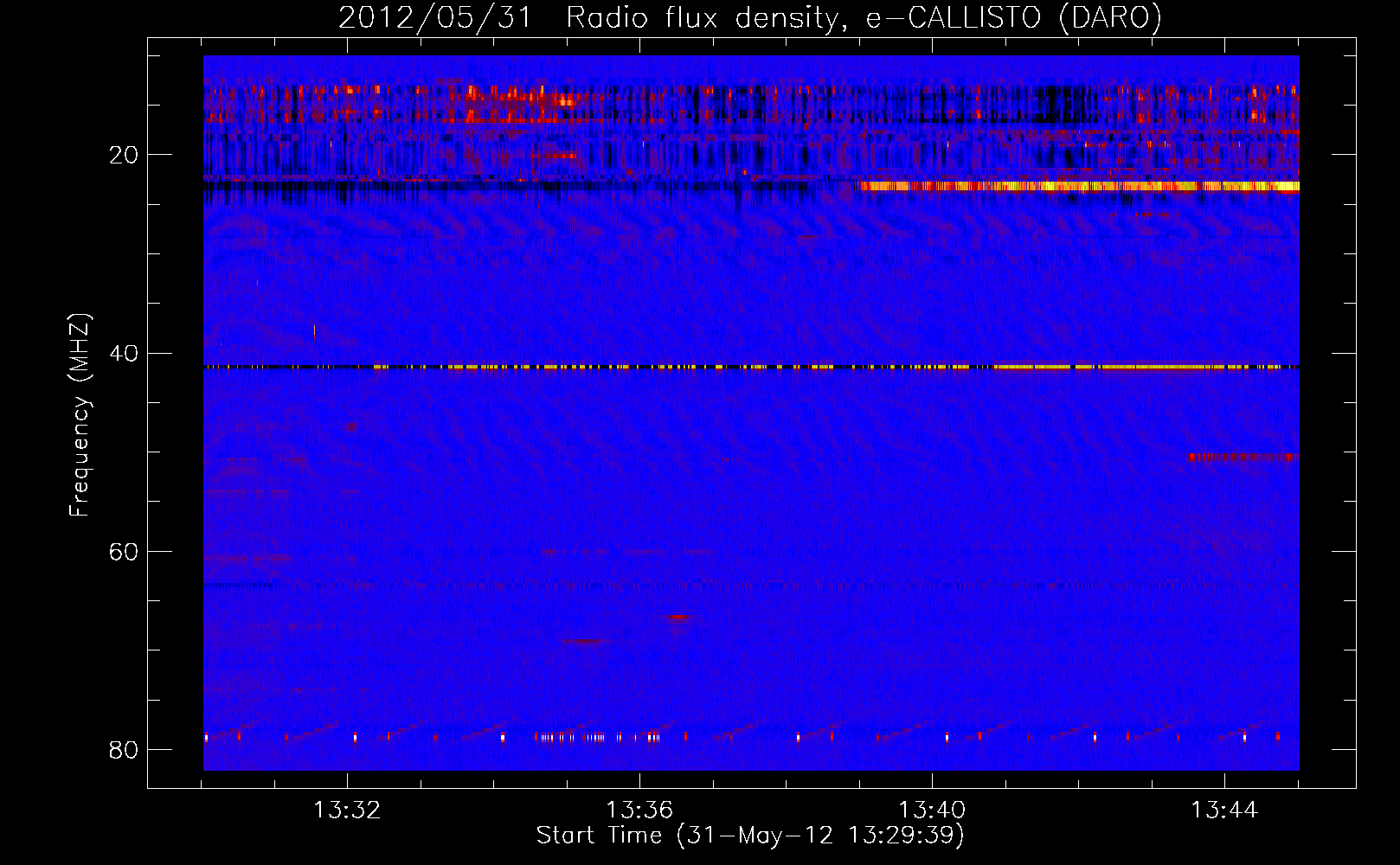Click the '13:44' time tick label
Image resolution: width=1400 pixels, height=865 pixels.
click(x=1224, y=810)
